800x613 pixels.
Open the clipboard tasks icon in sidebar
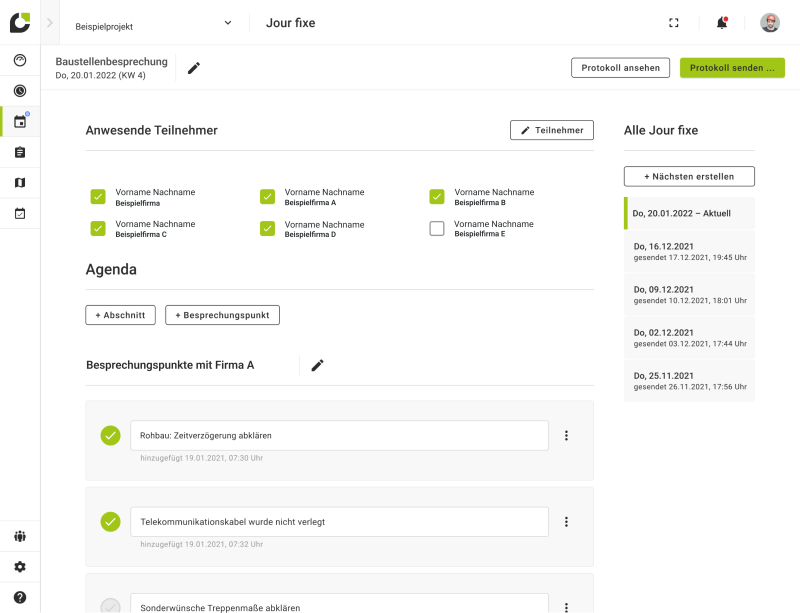pyautogui.click(x=20, y=152)
